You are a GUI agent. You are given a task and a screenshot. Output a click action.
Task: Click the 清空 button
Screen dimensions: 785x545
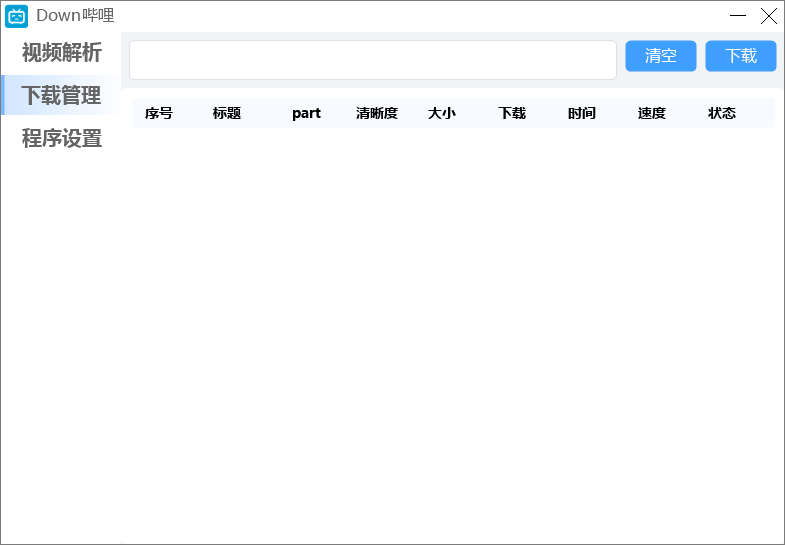(x=661, y=56)
